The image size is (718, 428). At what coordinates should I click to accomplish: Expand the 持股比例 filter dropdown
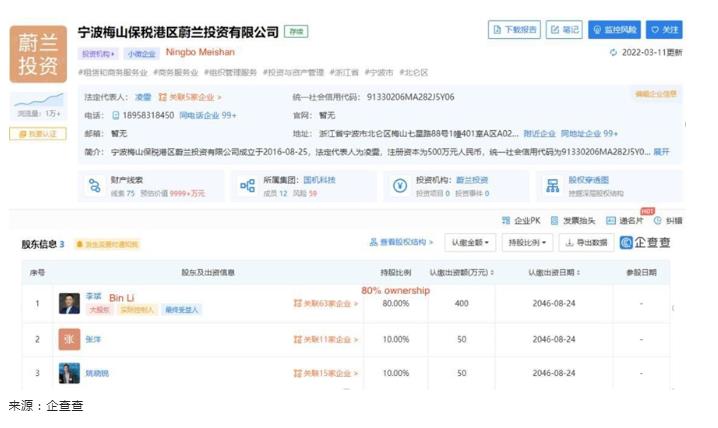pos(528,242)
